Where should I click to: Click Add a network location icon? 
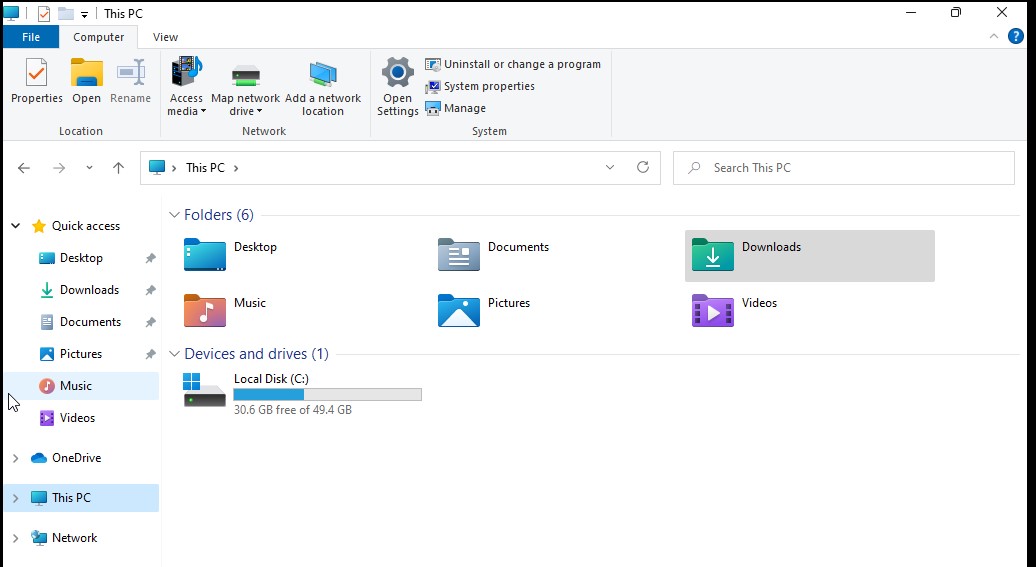322,74
